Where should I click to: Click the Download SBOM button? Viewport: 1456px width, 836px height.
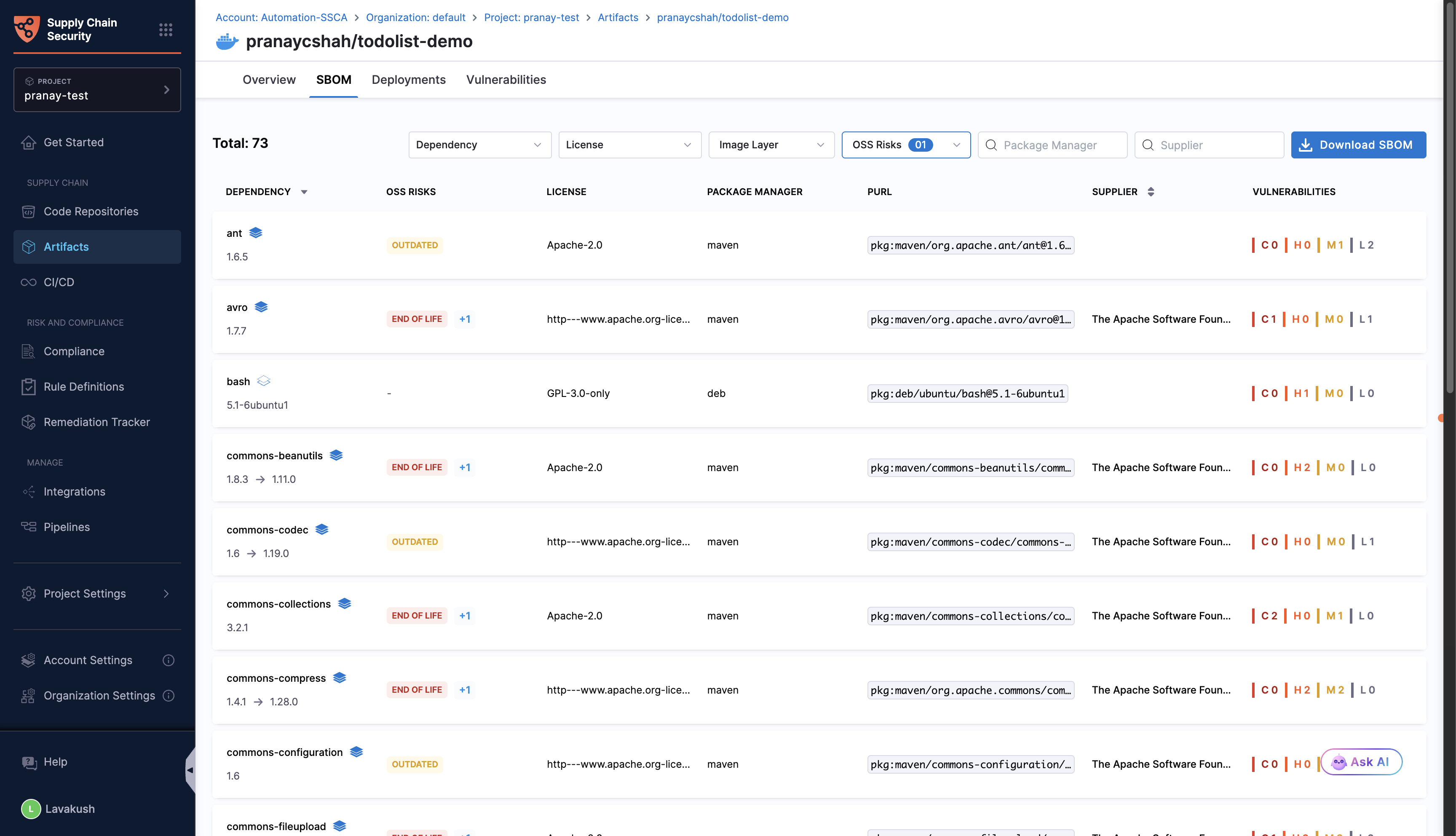(x=1358, y=145)
